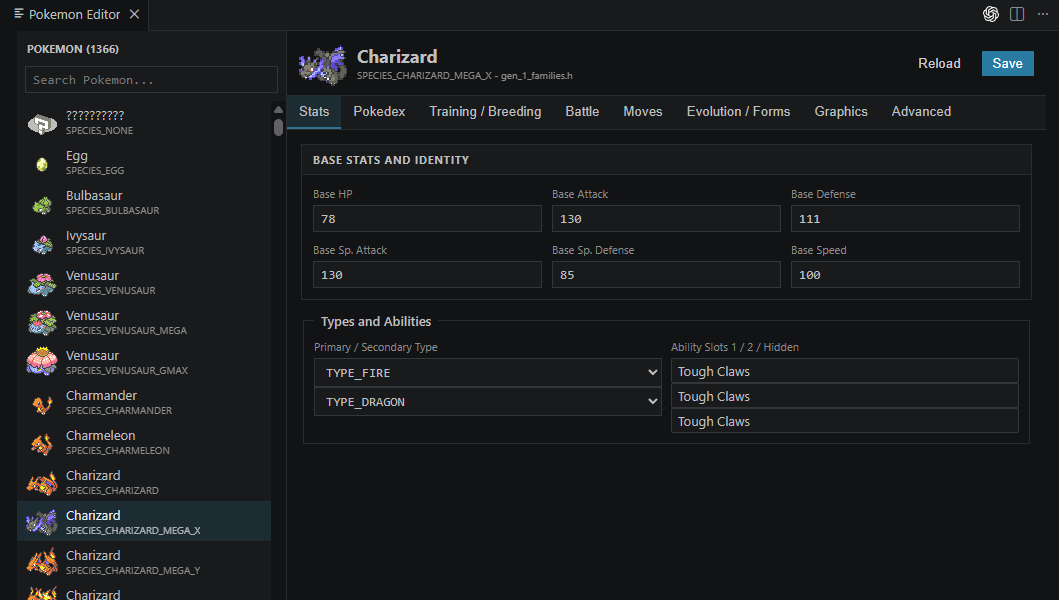Open the Secondary Type TYPE_DRAGON dropdown
Viewport: 1059px width, 600px height.
click(x=488, y=401)
